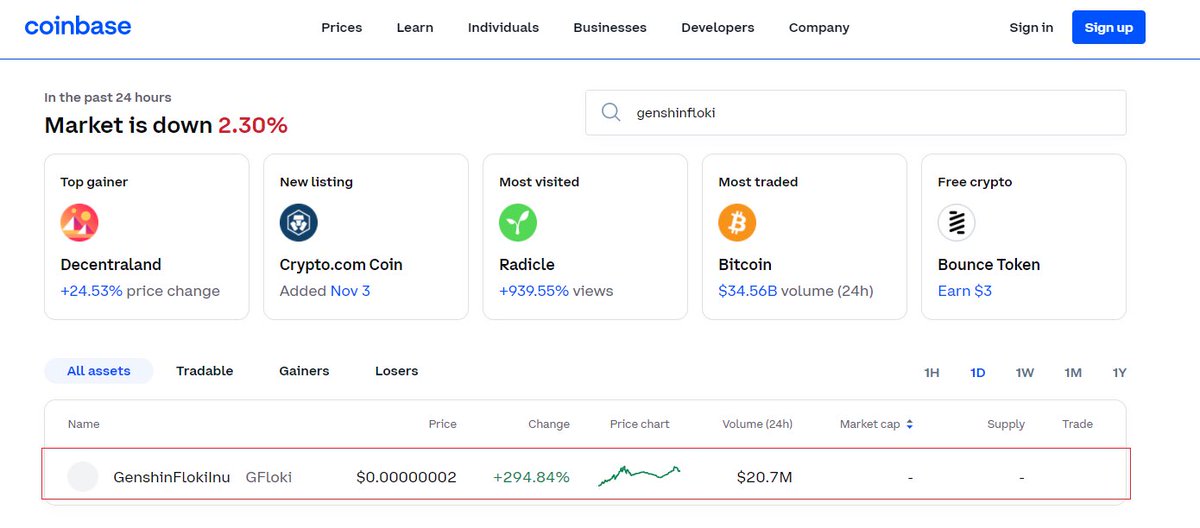This screenshot has width=1200, height=528.
Task: Switch to 1Y time range
Action: (x=1120, y=373)
